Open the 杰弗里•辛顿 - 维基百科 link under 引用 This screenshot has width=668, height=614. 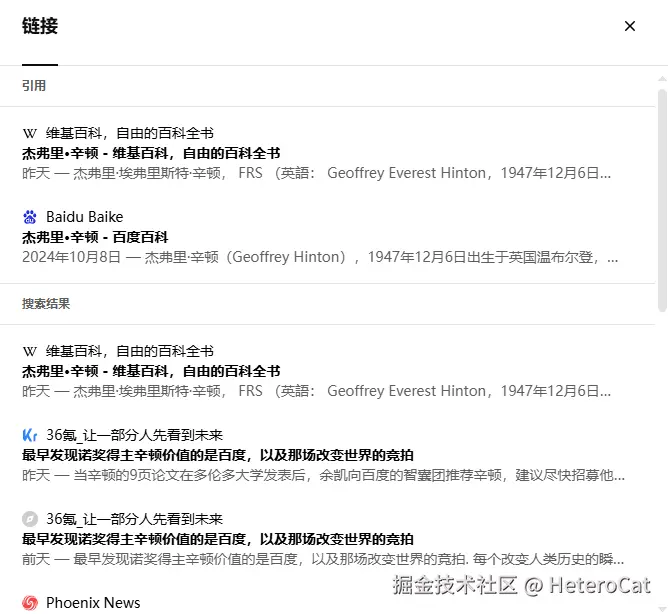tap(151, 153)
